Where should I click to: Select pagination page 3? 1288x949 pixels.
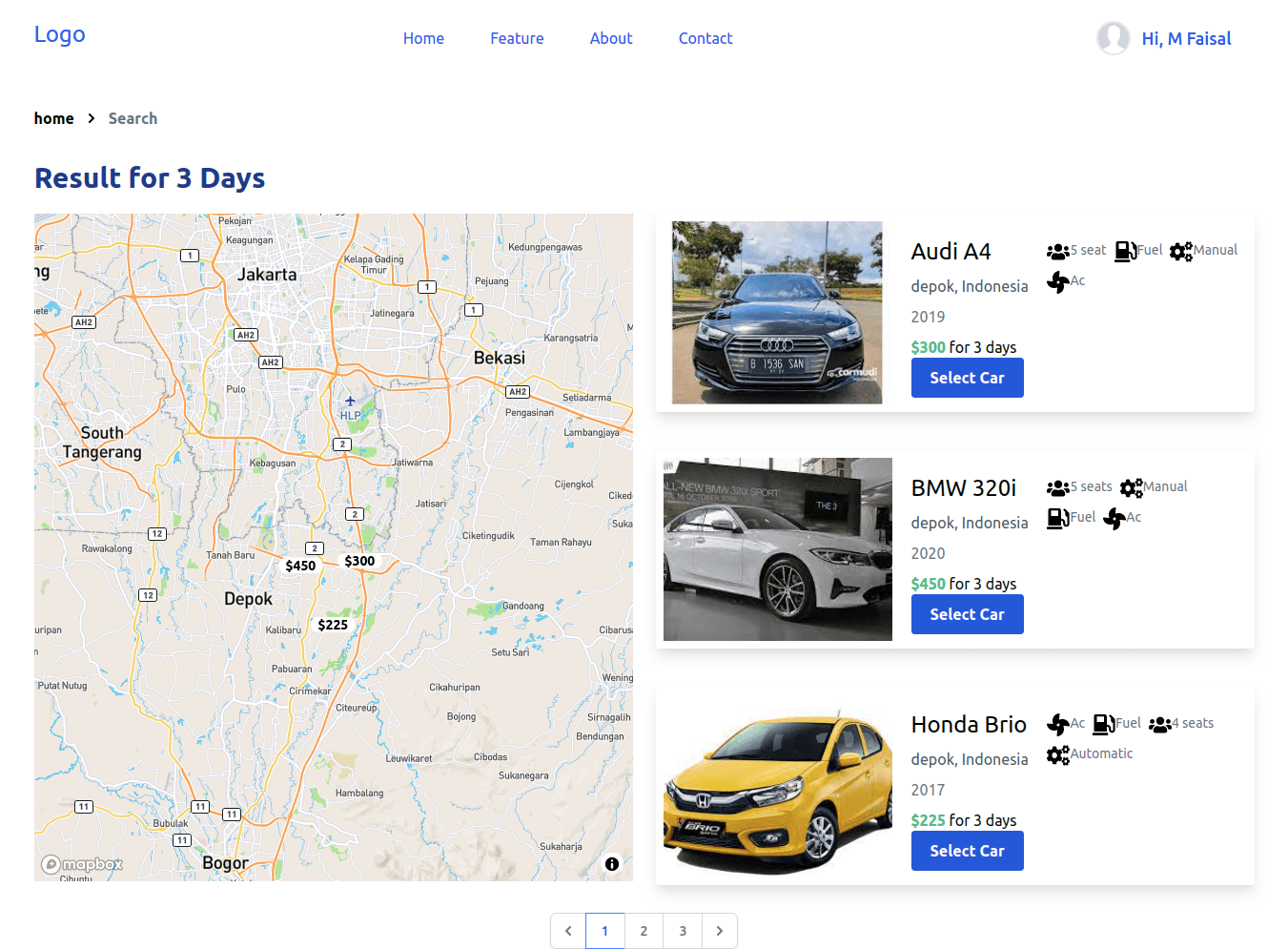683,931
